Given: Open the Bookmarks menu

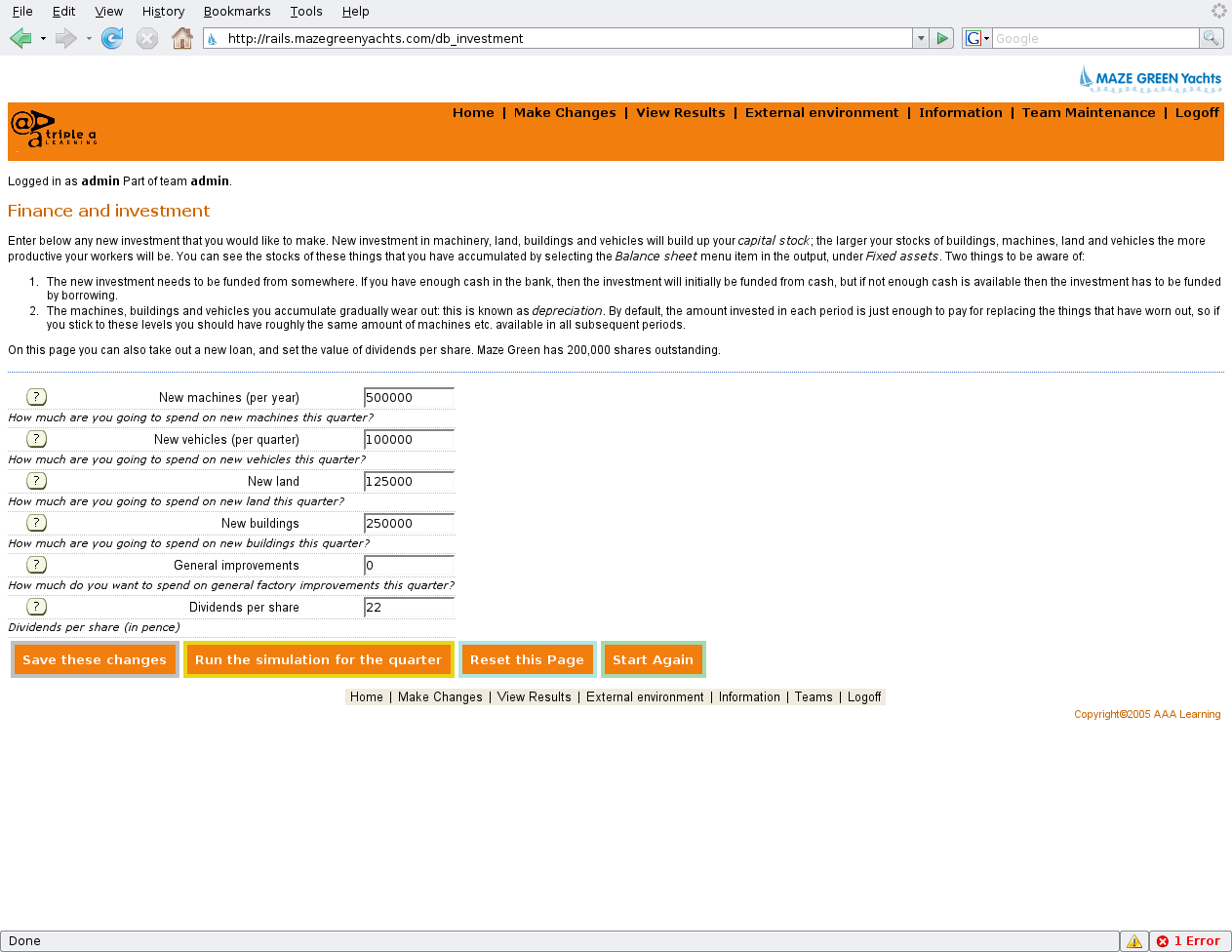Looking at the screenshot, I should tap(237, 12).
